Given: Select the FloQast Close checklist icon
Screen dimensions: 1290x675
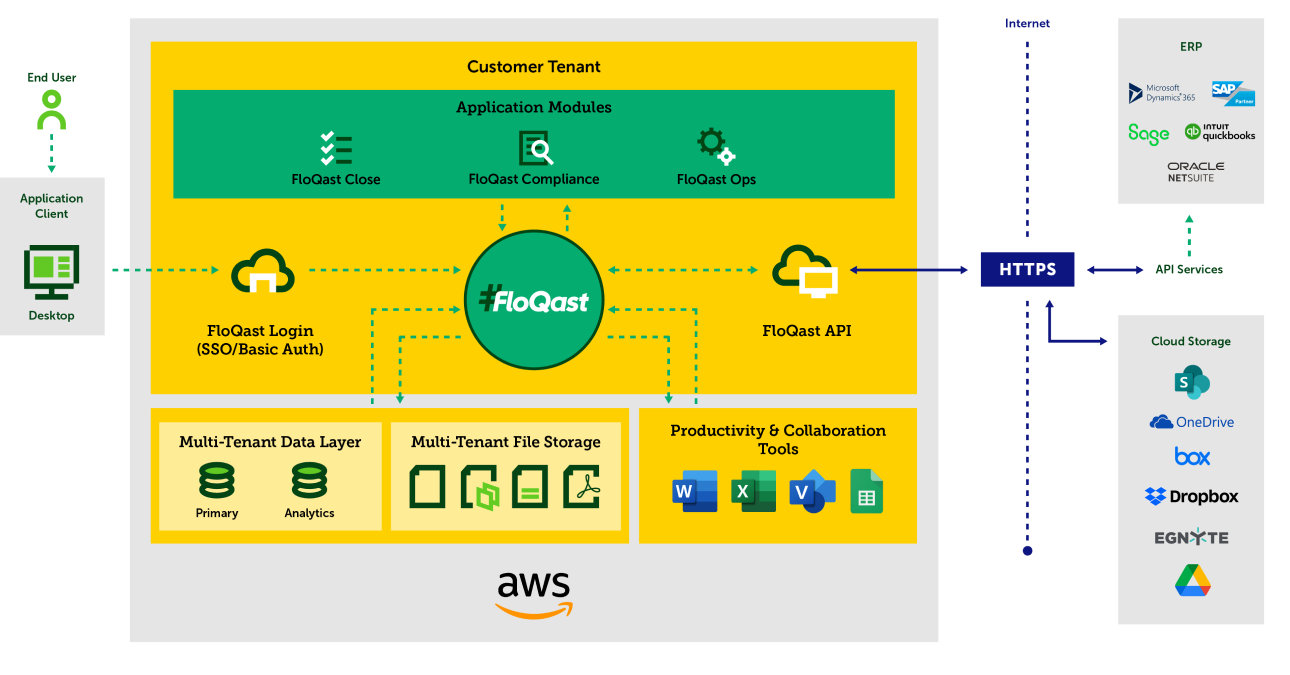Looking at the screenshot, I should pos(335,148).
